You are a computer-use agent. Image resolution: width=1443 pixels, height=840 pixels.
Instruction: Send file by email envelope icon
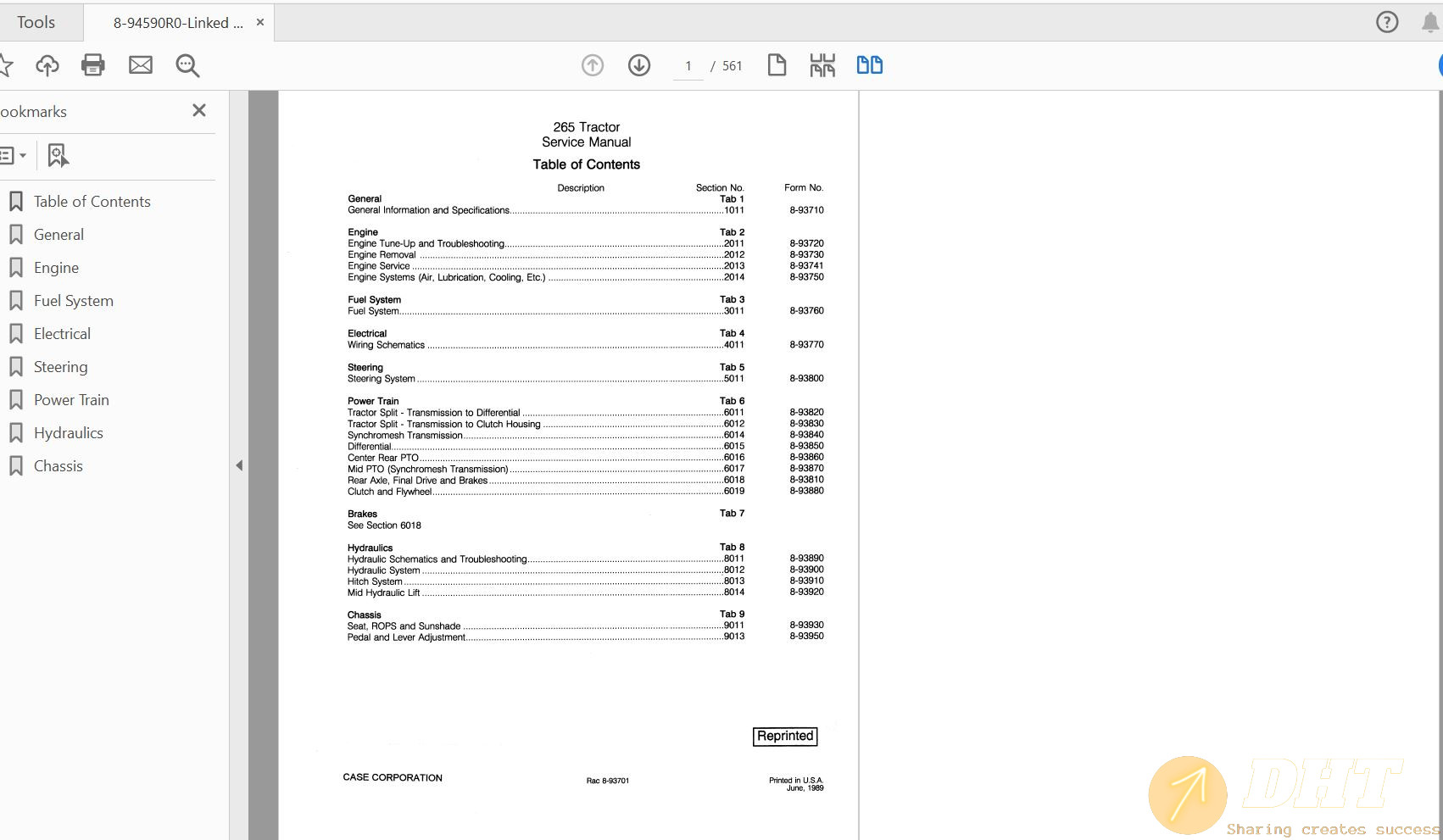click(x=141, y=65)
